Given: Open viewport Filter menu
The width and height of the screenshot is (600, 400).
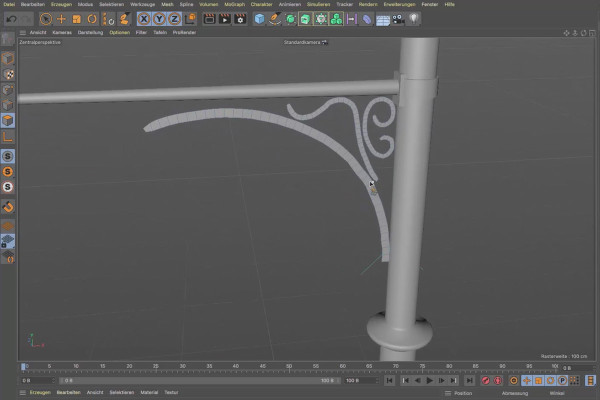Looking at the screenshot, I should (x=141, y=33).
